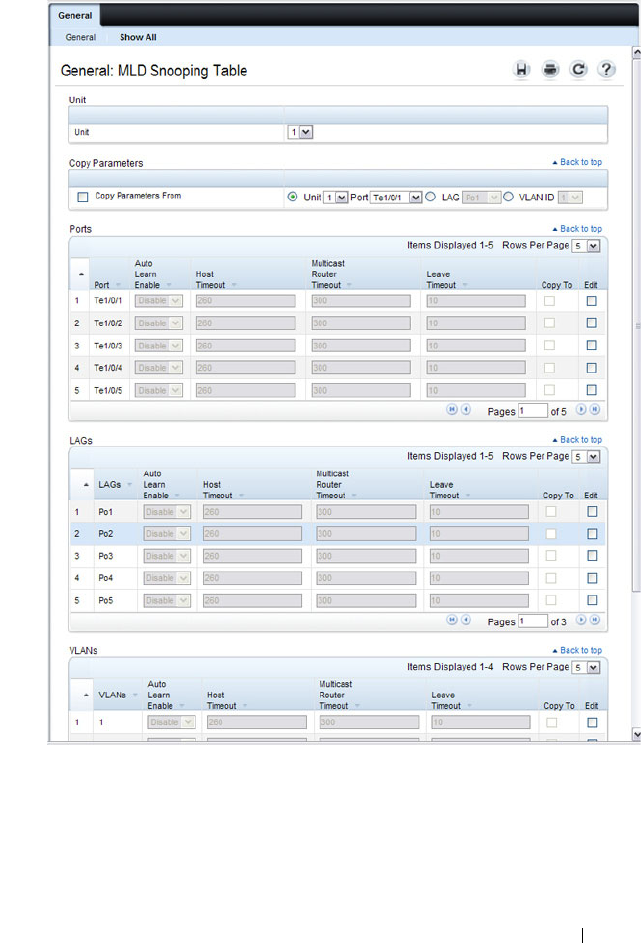Image resolution: width=641 pixels, height=943 pixels.
Task: Click scrollbar up arrow
Action: (x=637, y=52)
